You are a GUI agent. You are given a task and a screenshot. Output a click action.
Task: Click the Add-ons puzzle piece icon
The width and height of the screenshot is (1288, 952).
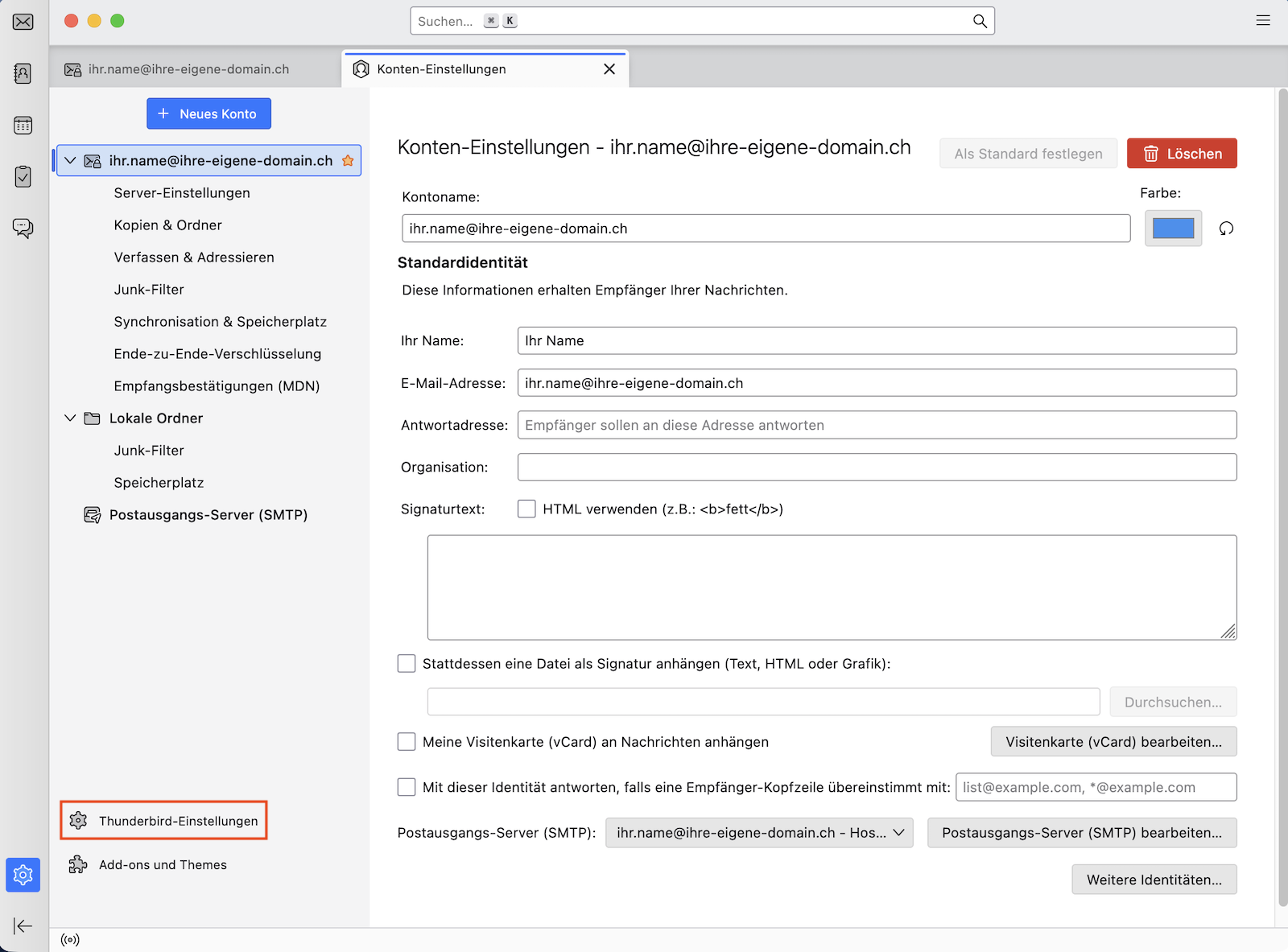point(78,864)
